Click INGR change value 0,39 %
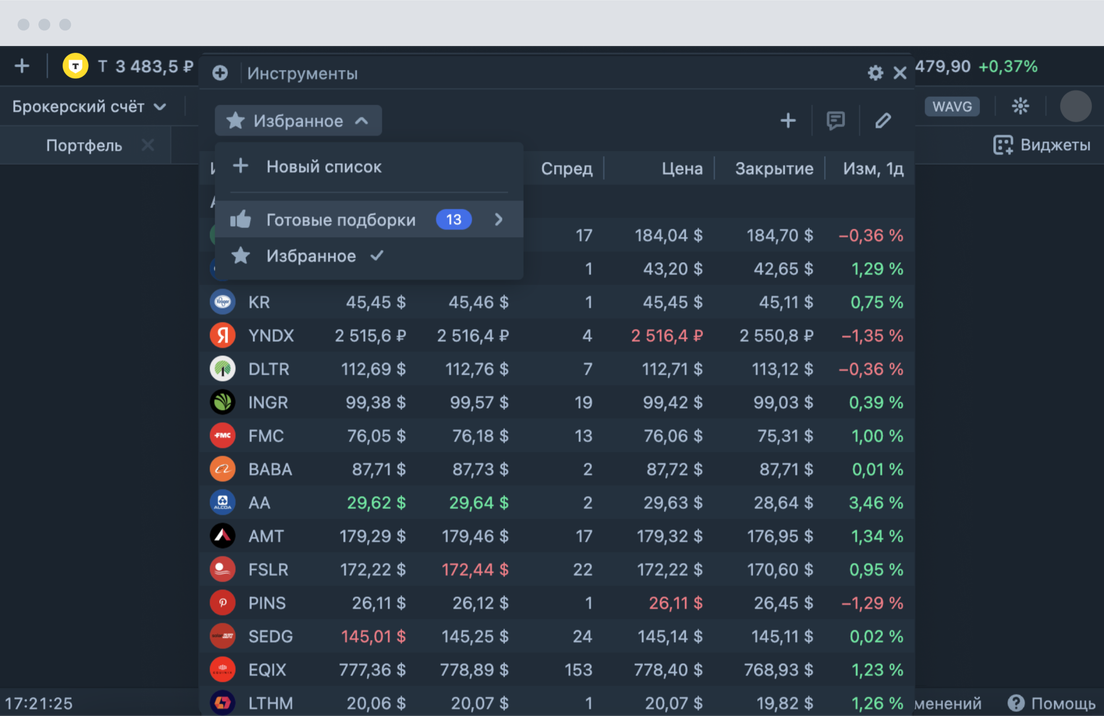 coord(877,403)
